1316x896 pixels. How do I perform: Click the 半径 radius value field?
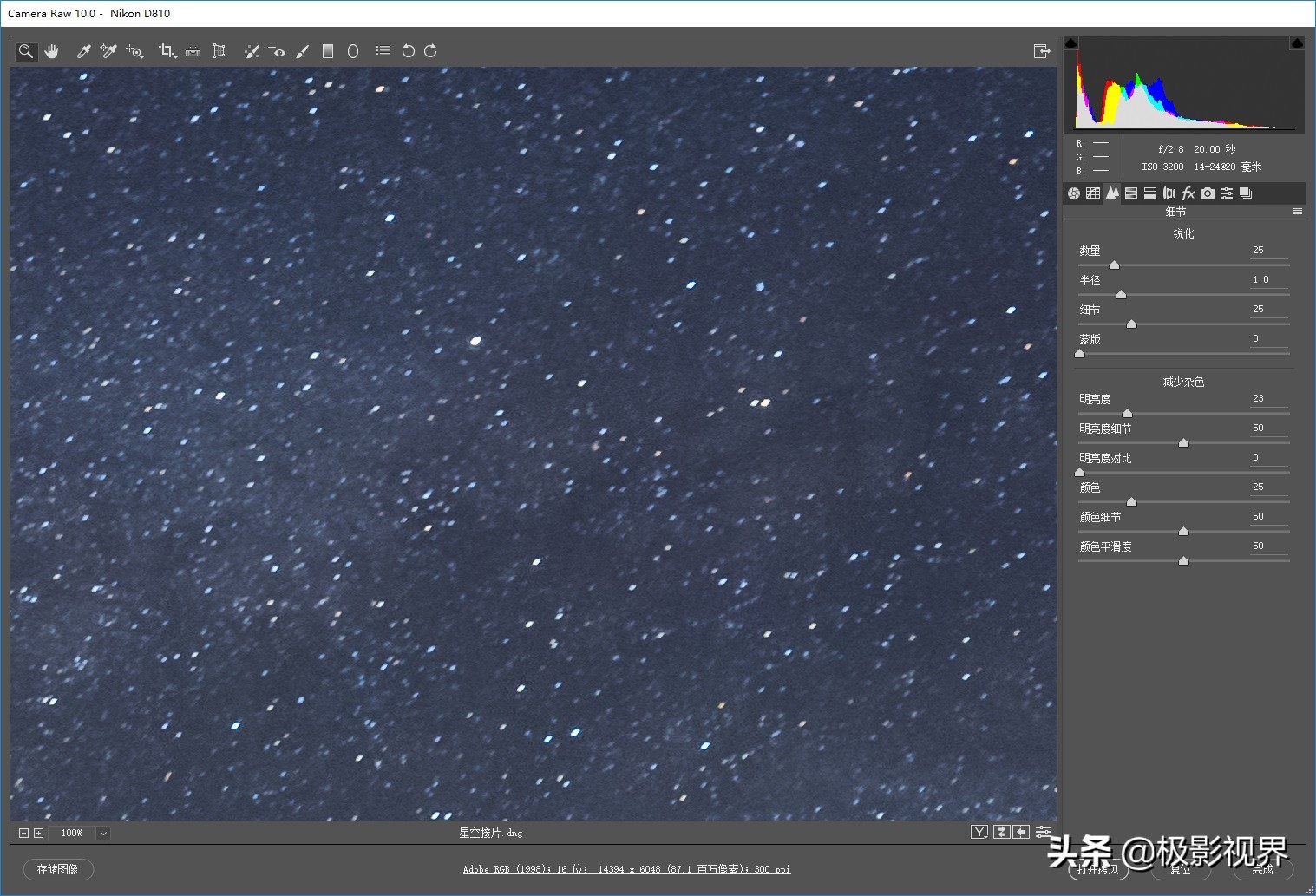[1267, 280]
